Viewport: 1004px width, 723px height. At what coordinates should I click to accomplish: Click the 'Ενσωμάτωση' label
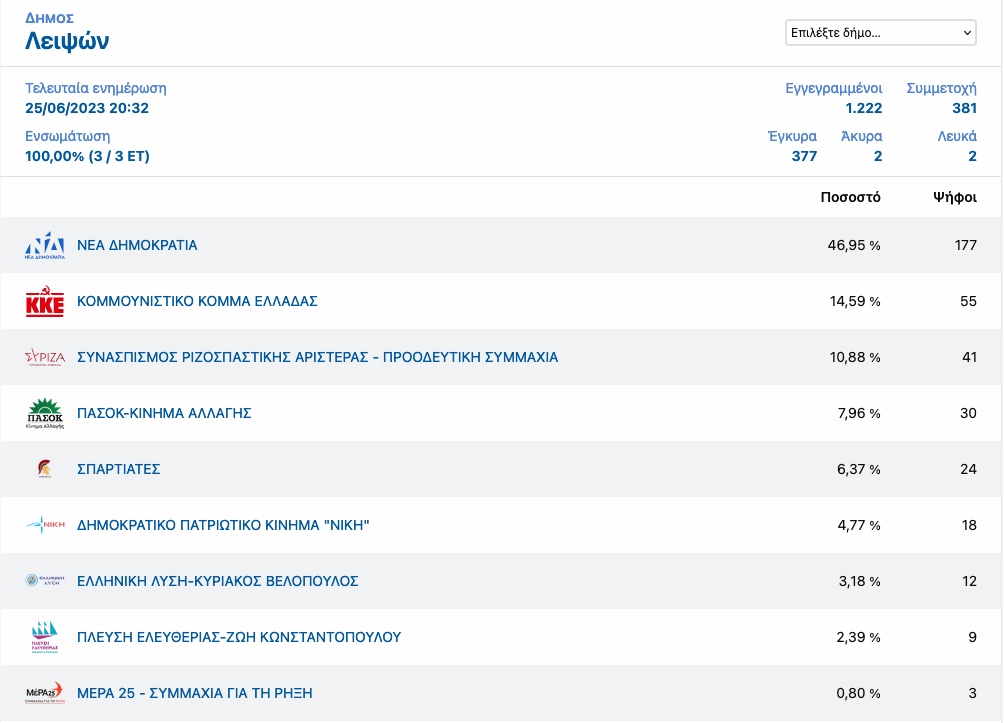pos(67,136)
